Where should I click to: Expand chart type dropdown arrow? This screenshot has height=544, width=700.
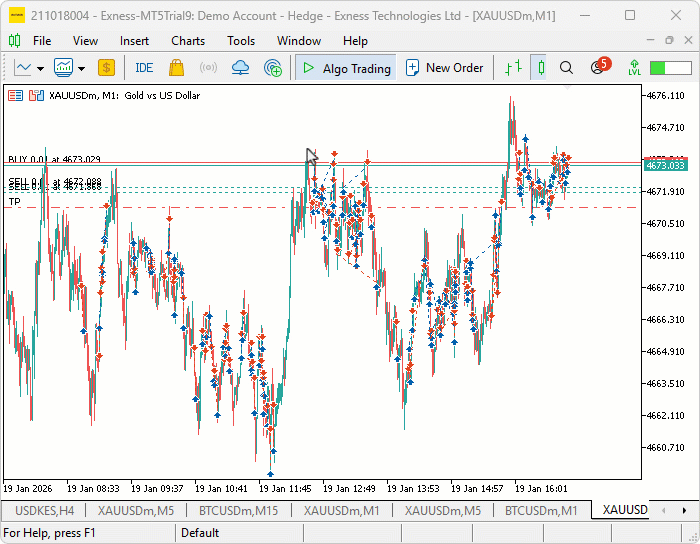(x=41, y=69)
